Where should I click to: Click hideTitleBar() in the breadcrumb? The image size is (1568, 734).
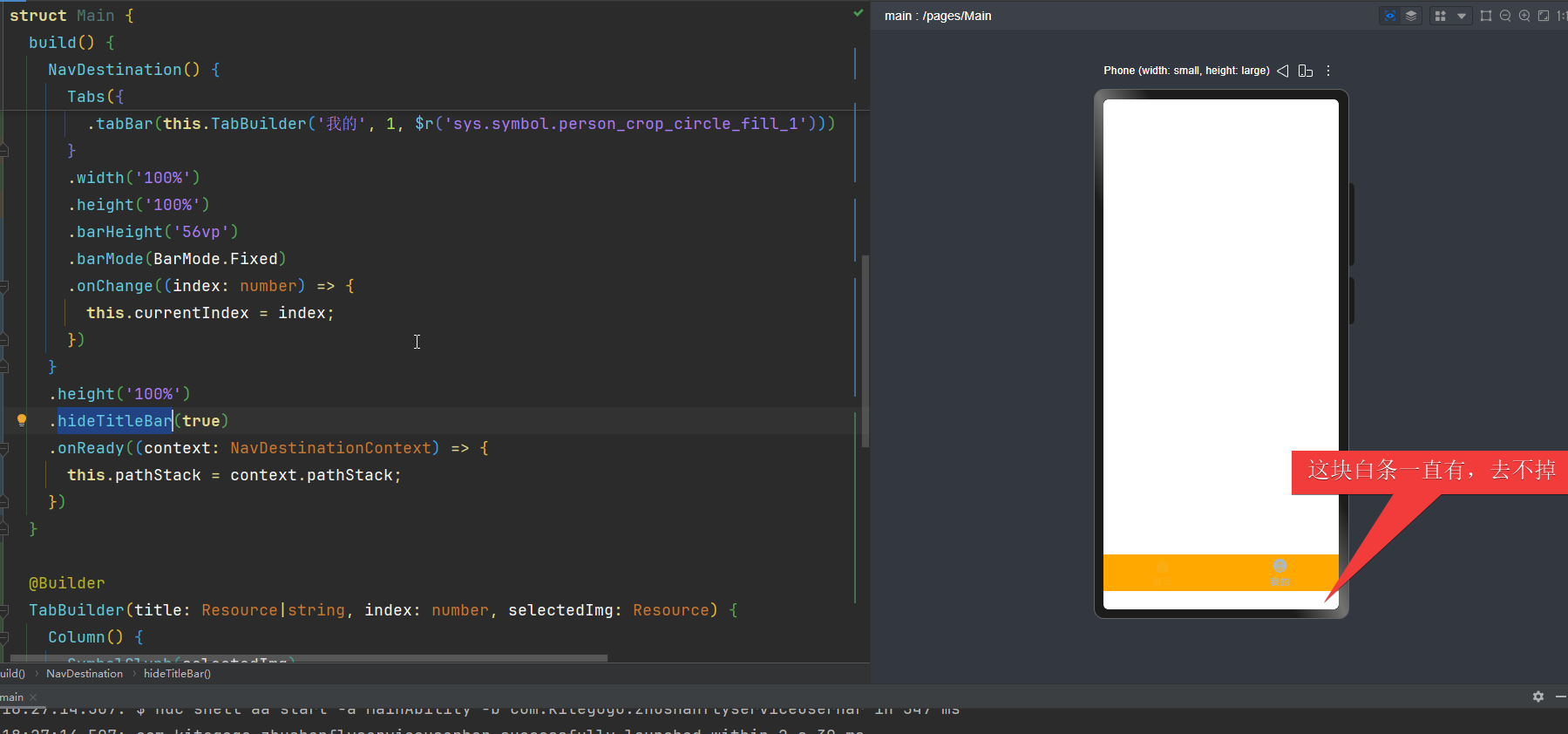[x=177, y=674]
